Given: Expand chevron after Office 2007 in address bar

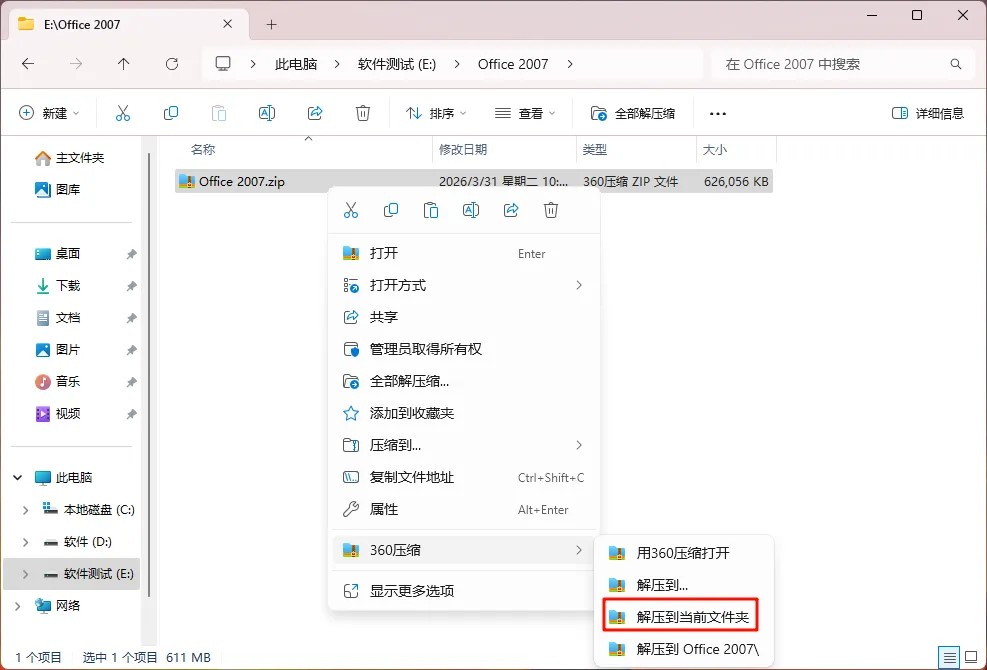Looking at the screenshot, I should coord(570,64).
